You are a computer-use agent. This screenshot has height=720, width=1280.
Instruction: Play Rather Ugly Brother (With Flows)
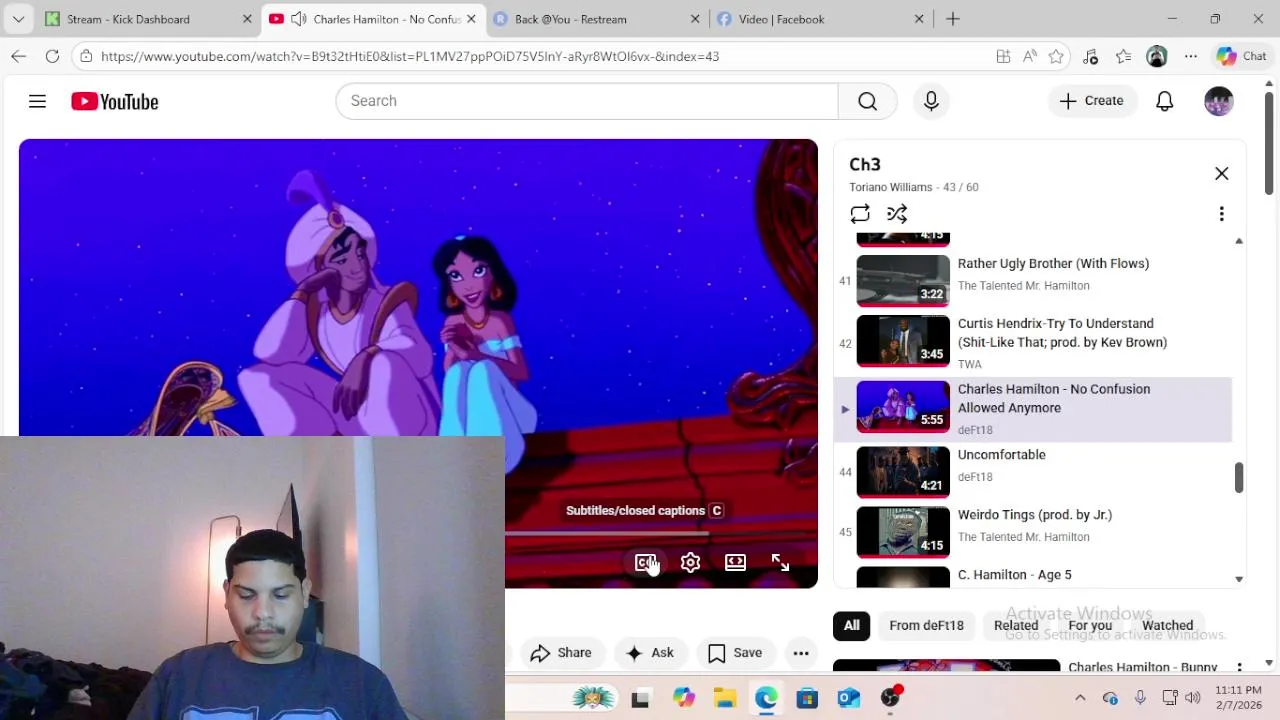[x=1053, y=264]
